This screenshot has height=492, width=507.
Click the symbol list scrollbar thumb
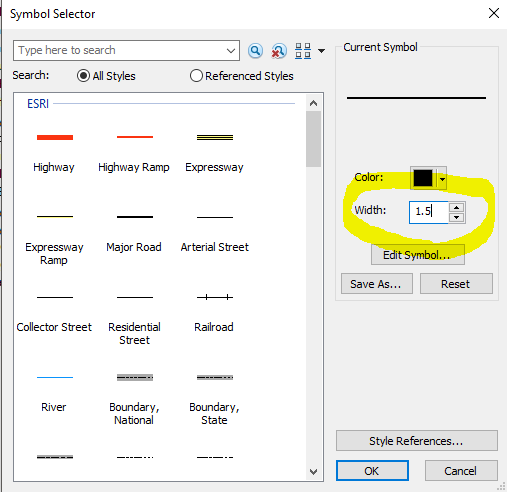tap(313, 139)
